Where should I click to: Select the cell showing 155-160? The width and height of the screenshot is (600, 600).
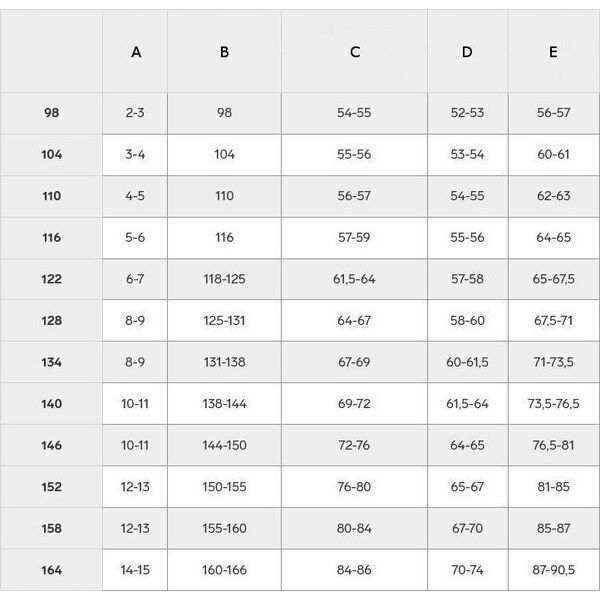pos(224,529)
